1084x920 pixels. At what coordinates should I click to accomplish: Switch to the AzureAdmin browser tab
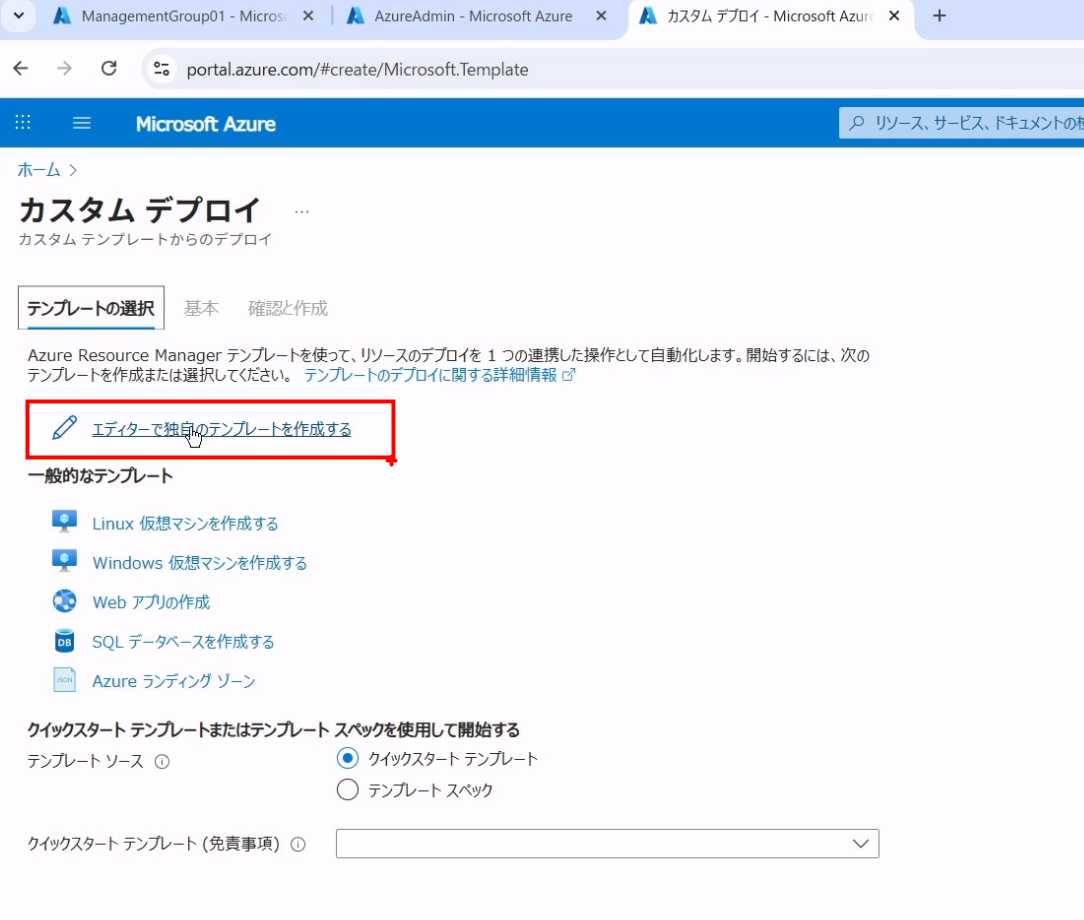click(472, 17)
